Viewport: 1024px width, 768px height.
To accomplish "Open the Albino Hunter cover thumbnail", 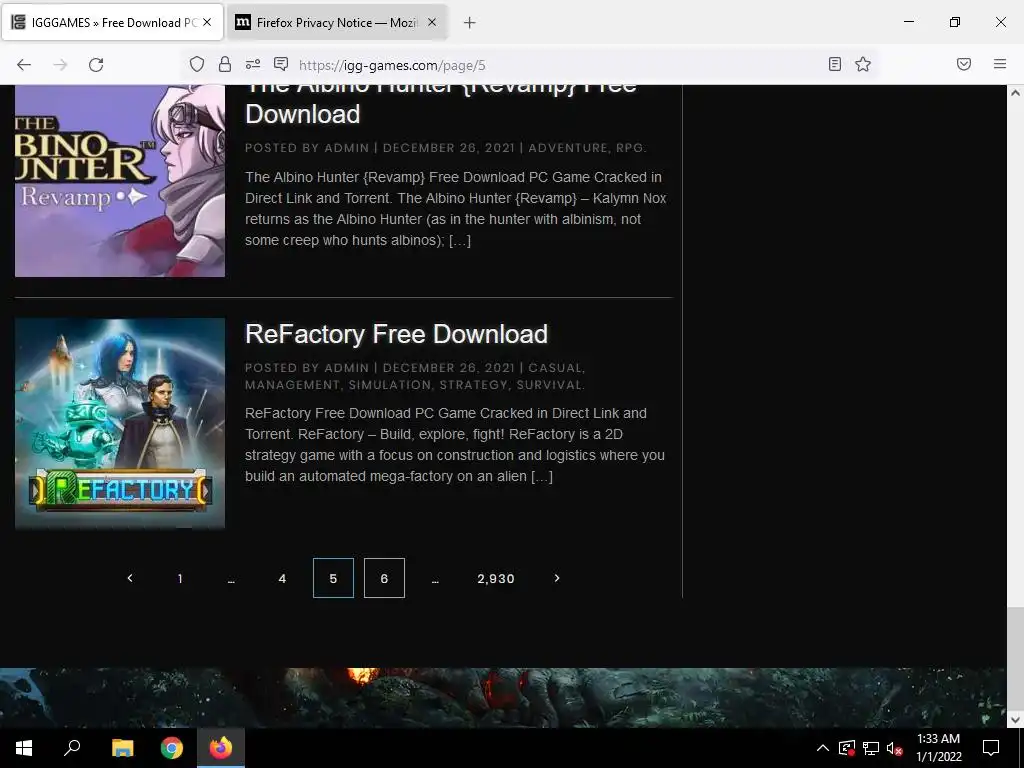I will [x=120, y=181].
